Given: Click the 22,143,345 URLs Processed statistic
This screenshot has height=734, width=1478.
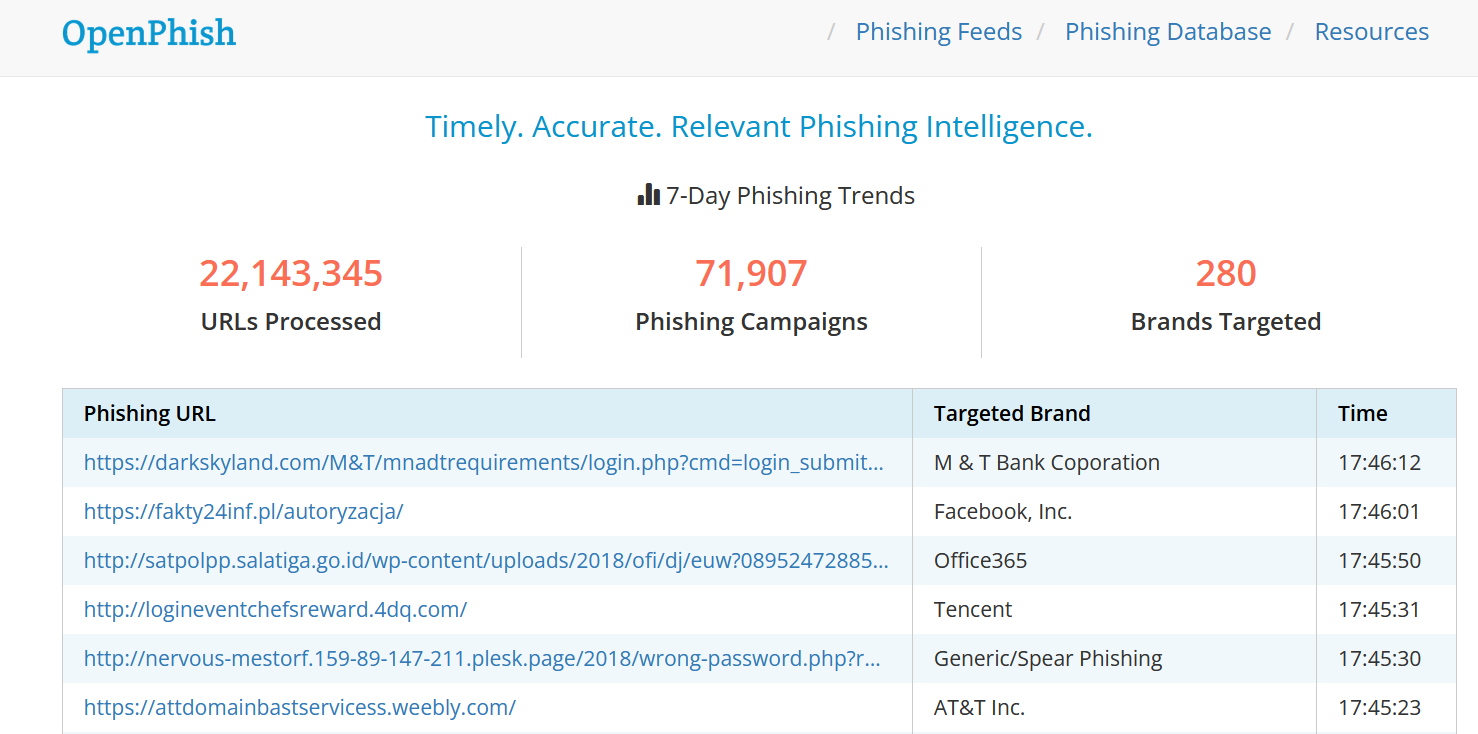Looking at the screenshot, I should 291,273.
